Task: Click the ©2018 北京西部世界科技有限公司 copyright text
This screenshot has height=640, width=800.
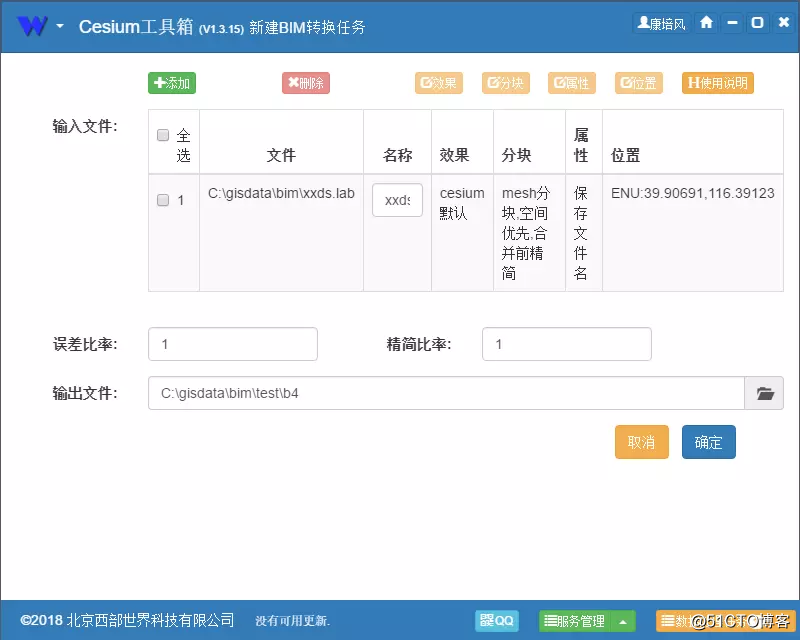Action: pos(127,620)
